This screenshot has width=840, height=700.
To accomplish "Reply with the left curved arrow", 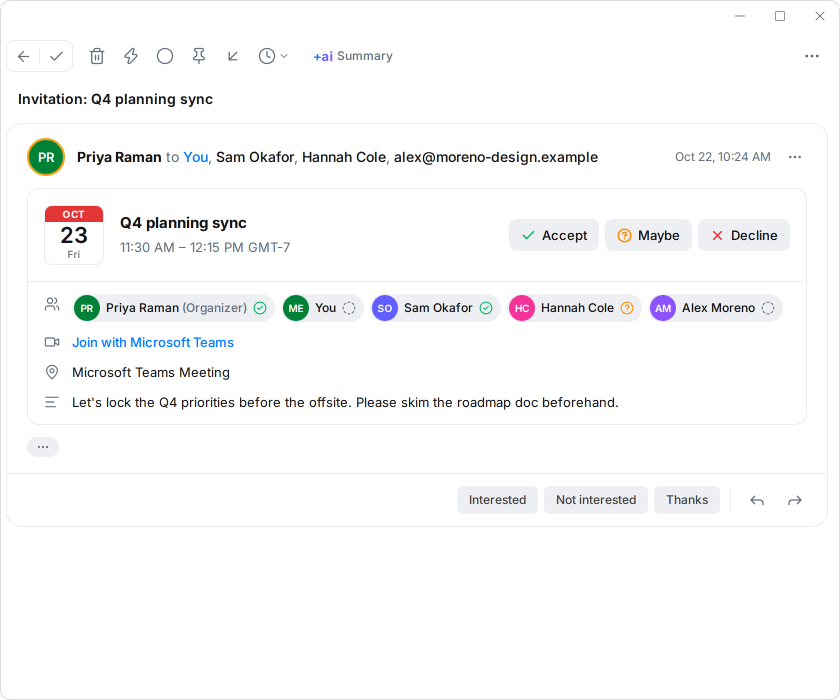I will pyautogui.click(x=757, y=500).
